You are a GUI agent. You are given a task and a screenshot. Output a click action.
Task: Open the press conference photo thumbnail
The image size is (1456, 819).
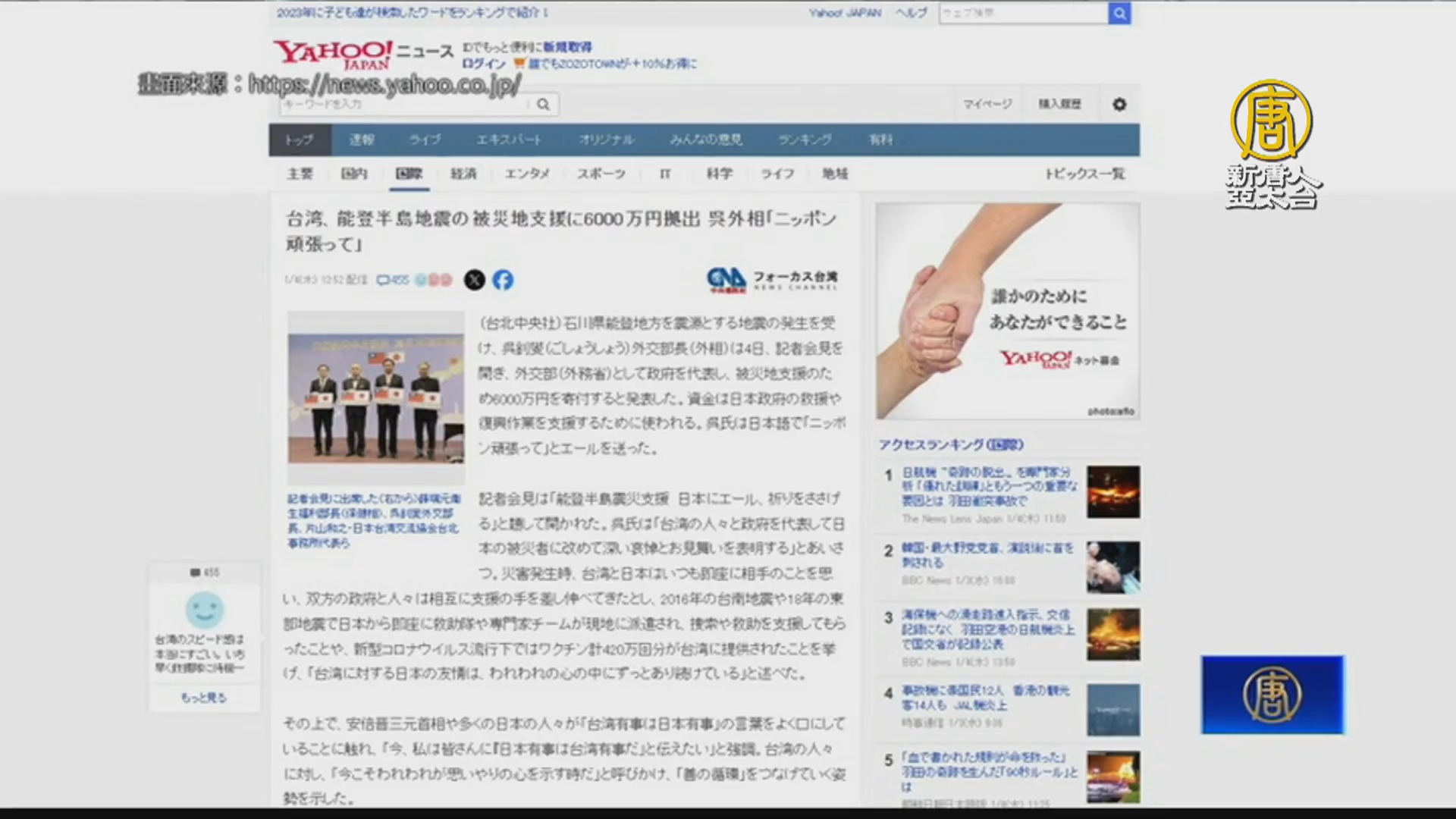[x=375, y=398]
